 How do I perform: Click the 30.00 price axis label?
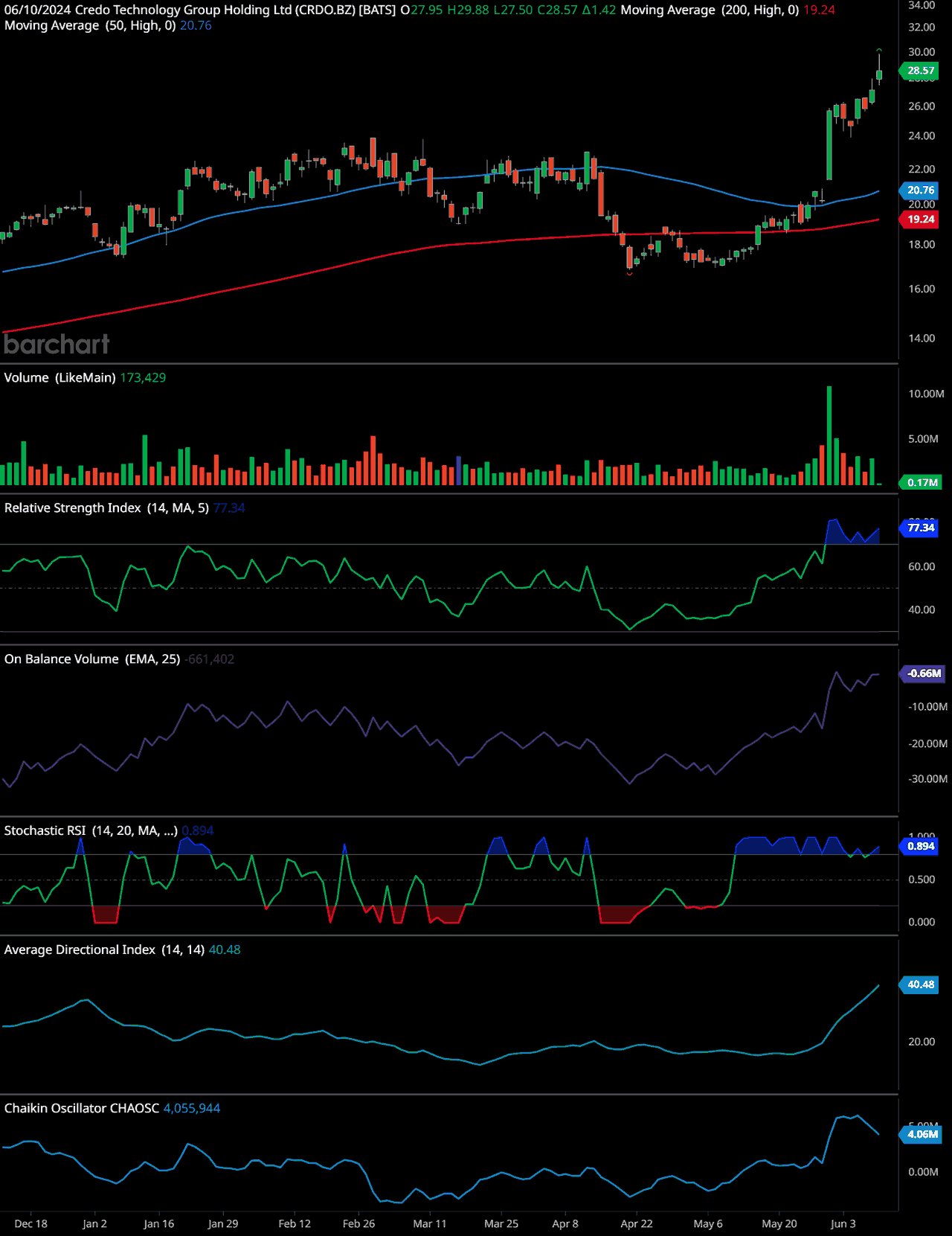(922, 52)
